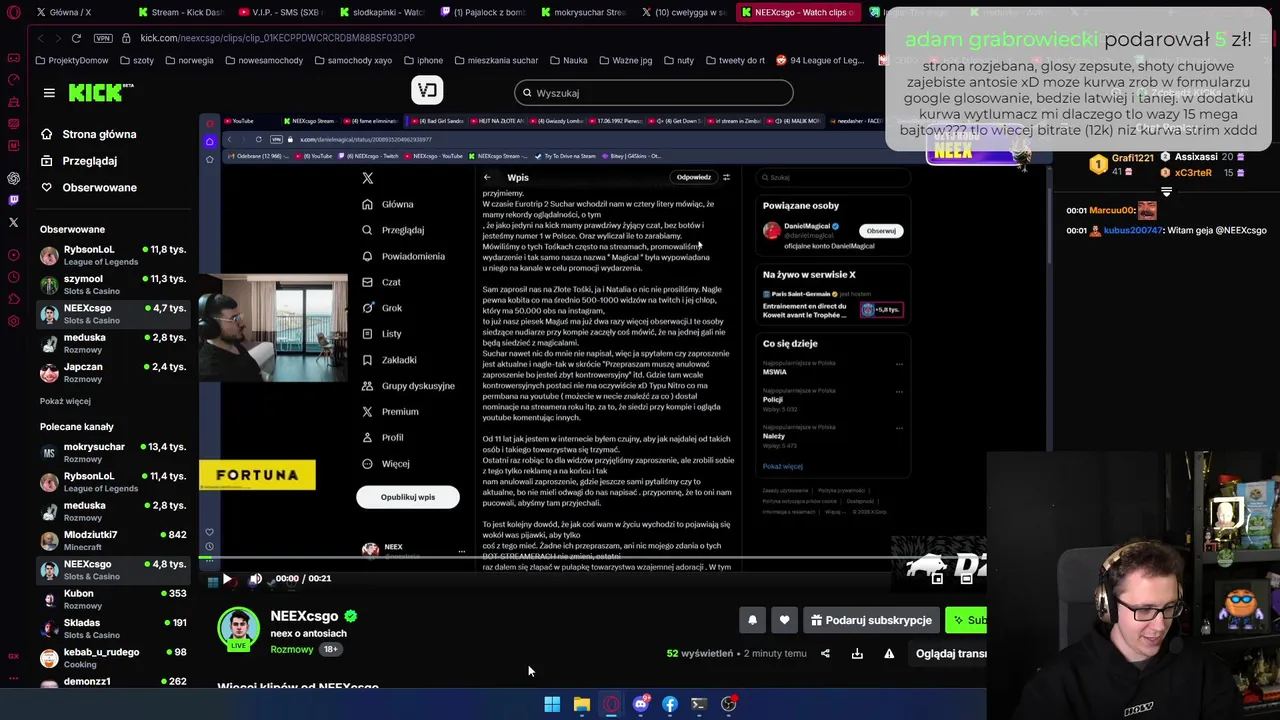Open the Rozmowy category link
The height and width of the screenshot is (720, 1280).
(x=292, y=650)
